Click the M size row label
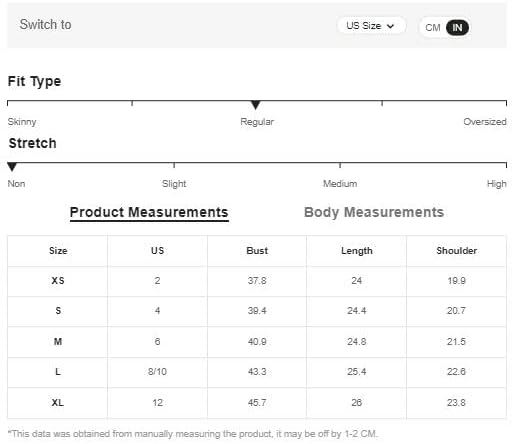Image resolution: width=513 pixels, height=444 pixels. (x=58, y=342)
